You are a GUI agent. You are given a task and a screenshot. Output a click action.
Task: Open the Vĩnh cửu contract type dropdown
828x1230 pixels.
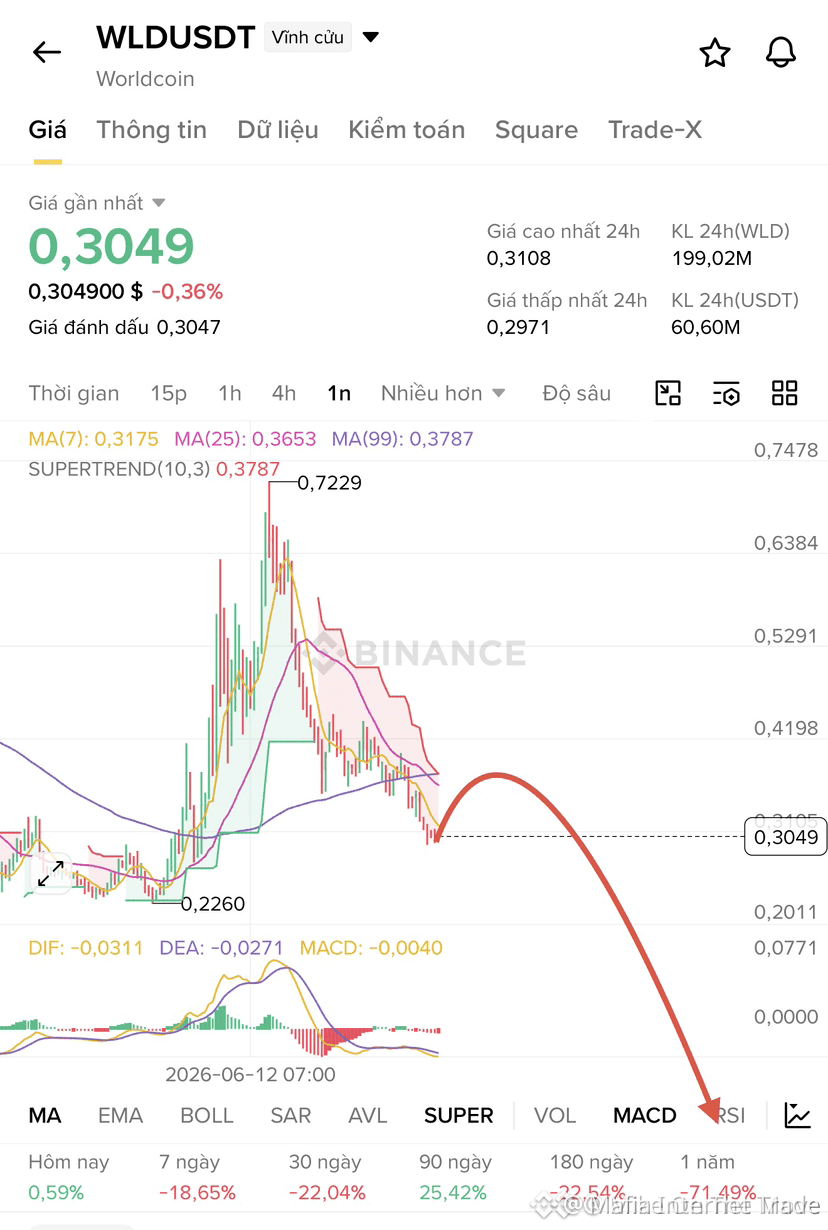point(322,38)
